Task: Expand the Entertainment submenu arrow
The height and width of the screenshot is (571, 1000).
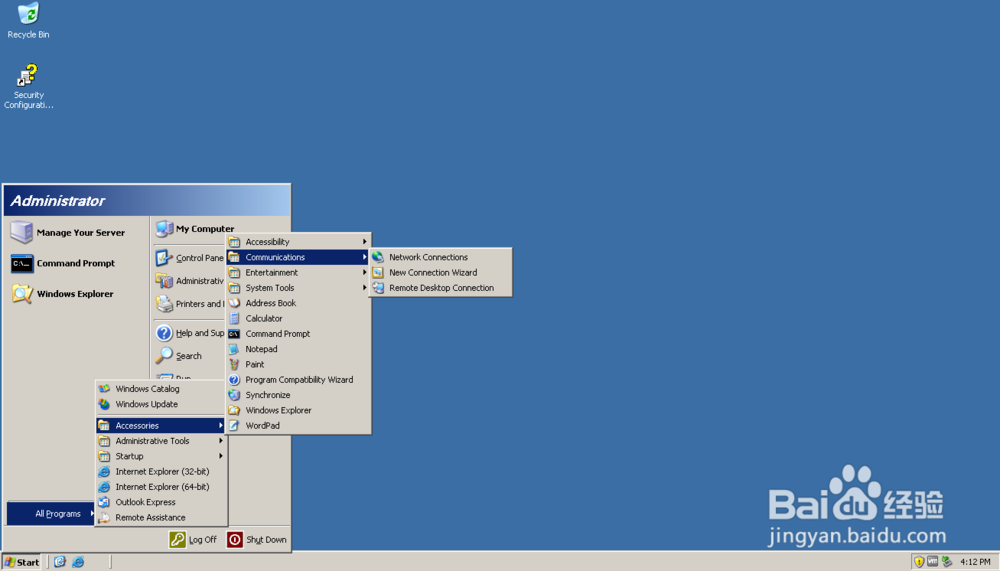Action: (x=365, y=272)
